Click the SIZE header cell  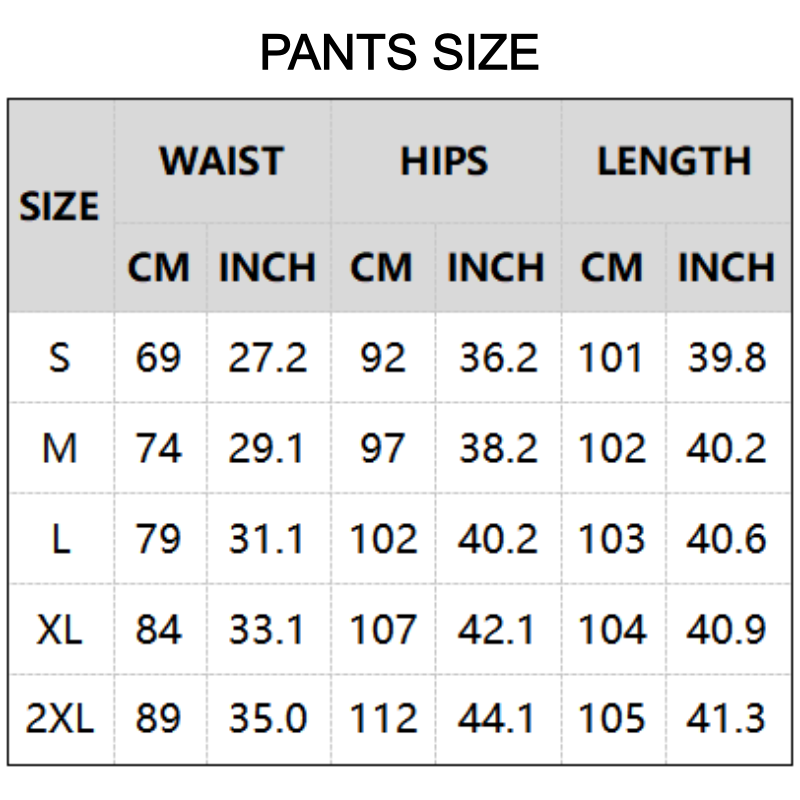pos(60,207)
